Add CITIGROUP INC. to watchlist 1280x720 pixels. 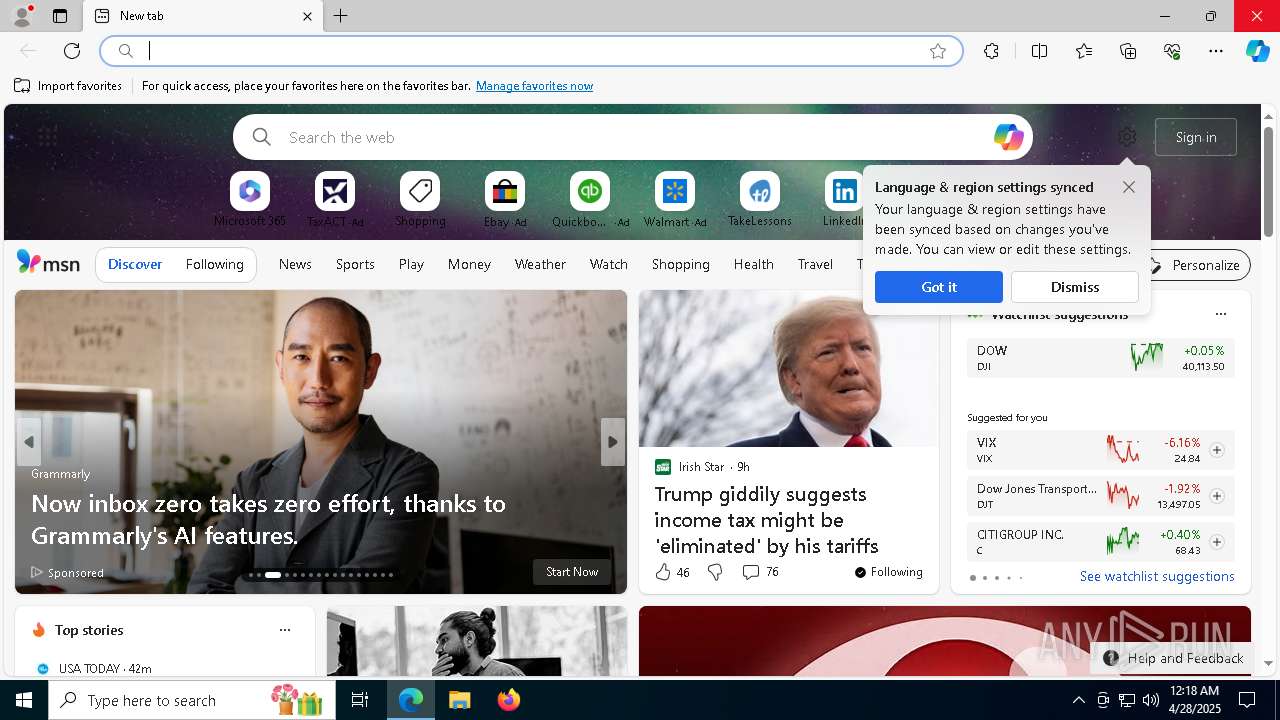[x=1217, y=542]
